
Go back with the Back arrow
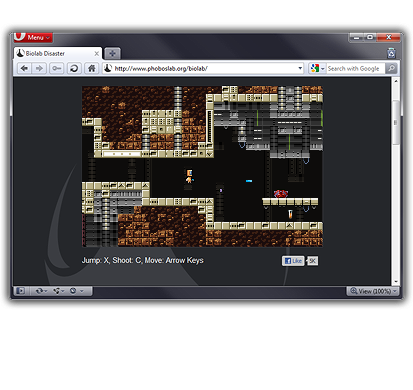pos(24,68)
